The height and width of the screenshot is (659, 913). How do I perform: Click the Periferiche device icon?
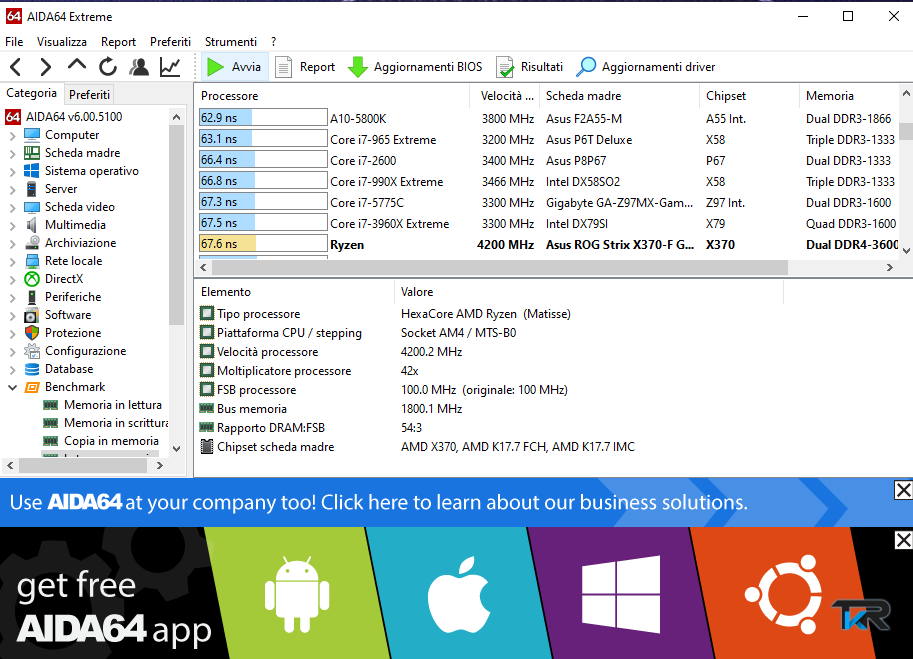click(31, 297)
